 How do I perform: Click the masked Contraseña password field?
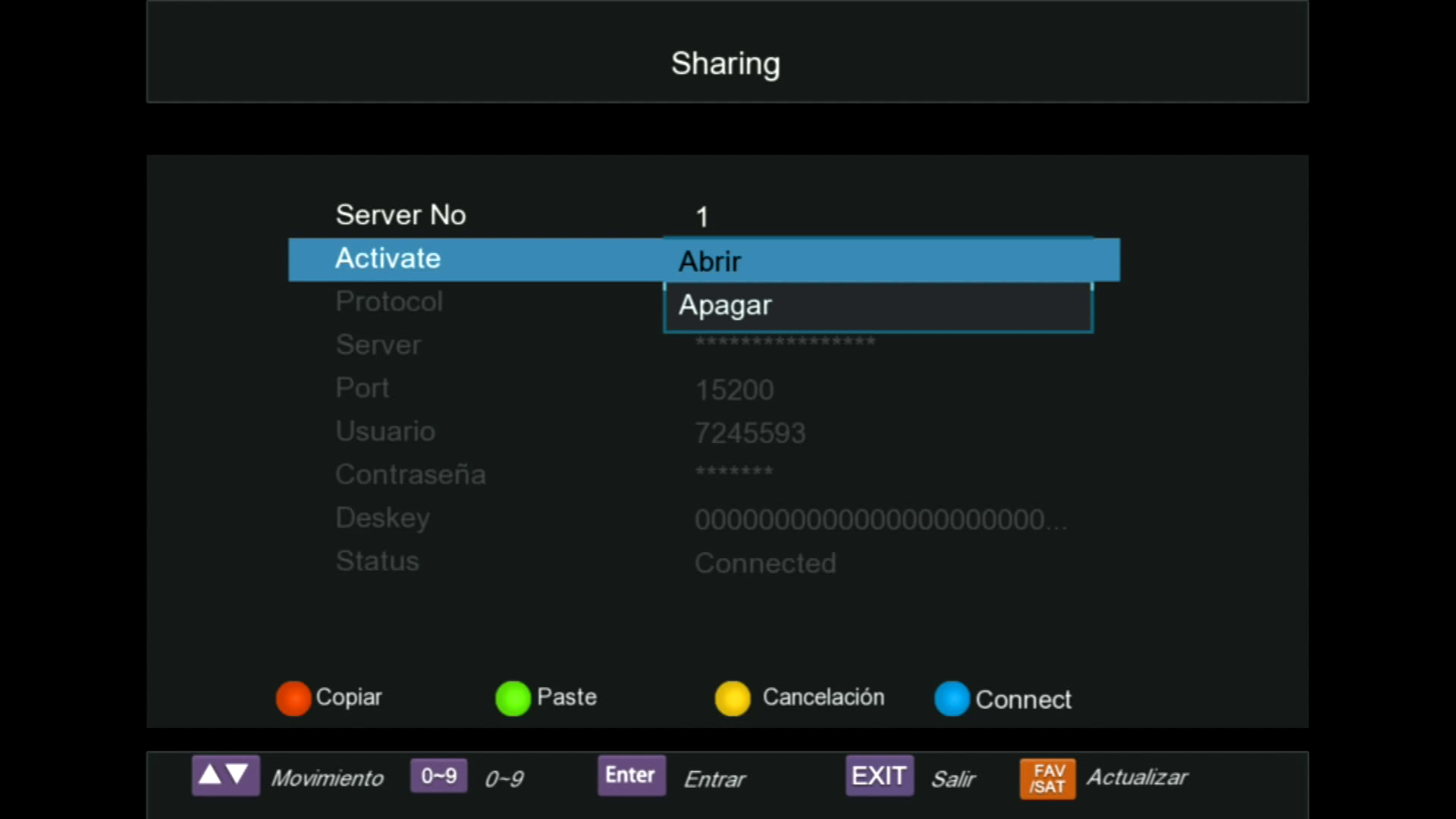click(x=734, y=472)
